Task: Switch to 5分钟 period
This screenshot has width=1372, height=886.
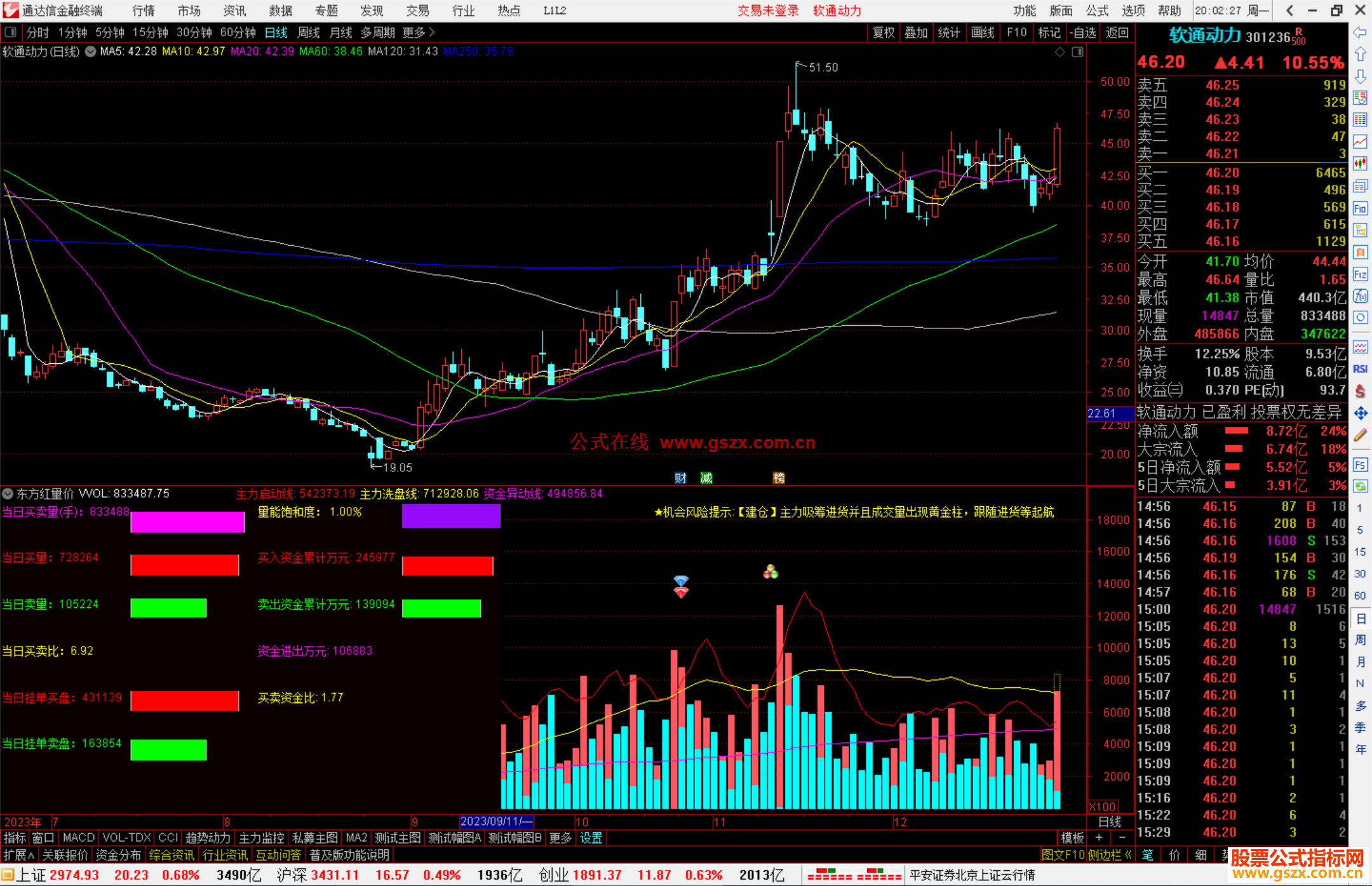Action: pyautogui.click(x=110, y=32)
